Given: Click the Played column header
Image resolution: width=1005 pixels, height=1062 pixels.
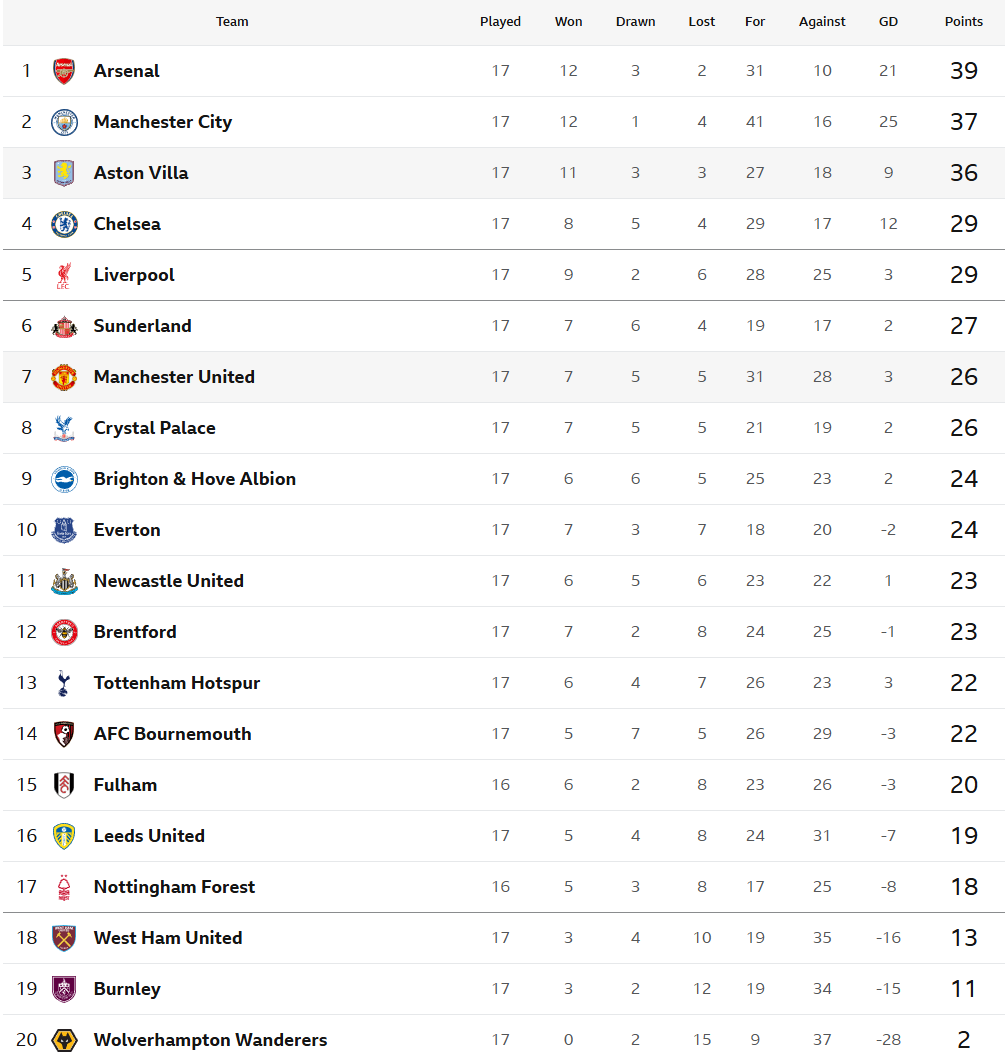Looking at the screenshot, I should [x=500, y=22].
